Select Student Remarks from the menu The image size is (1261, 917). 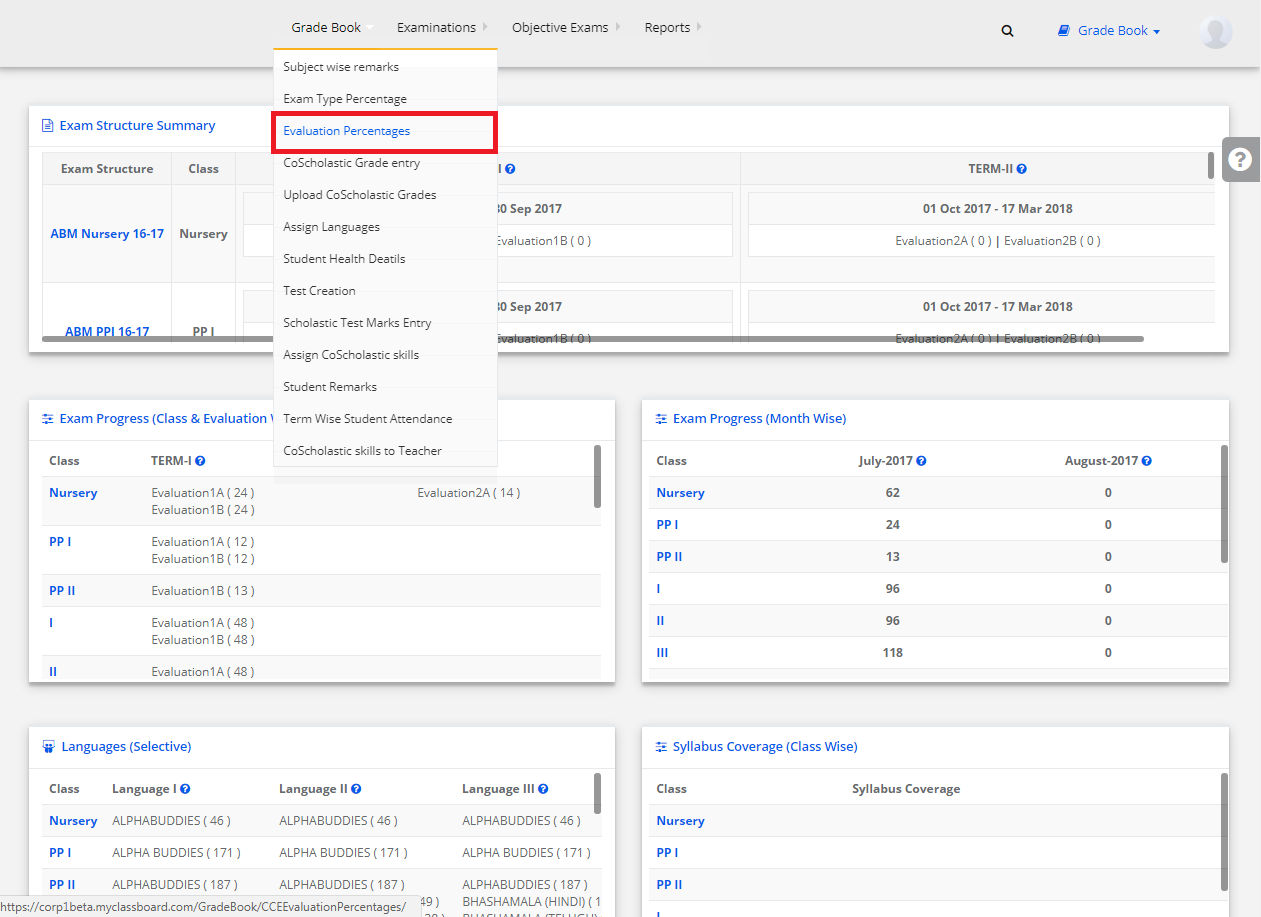coord(330,387)
